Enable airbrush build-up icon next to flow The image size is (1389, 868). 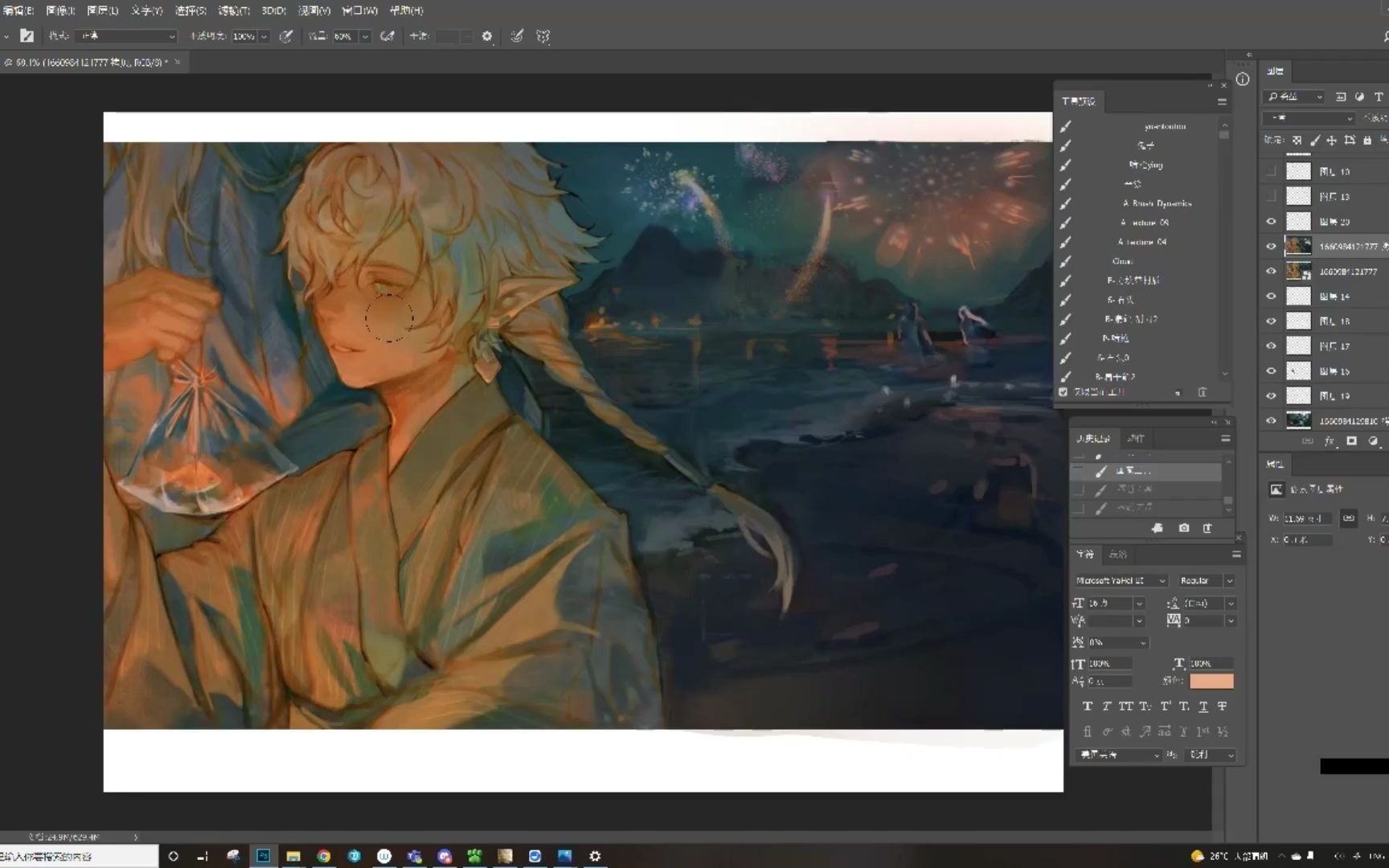[x=387, y=36]
